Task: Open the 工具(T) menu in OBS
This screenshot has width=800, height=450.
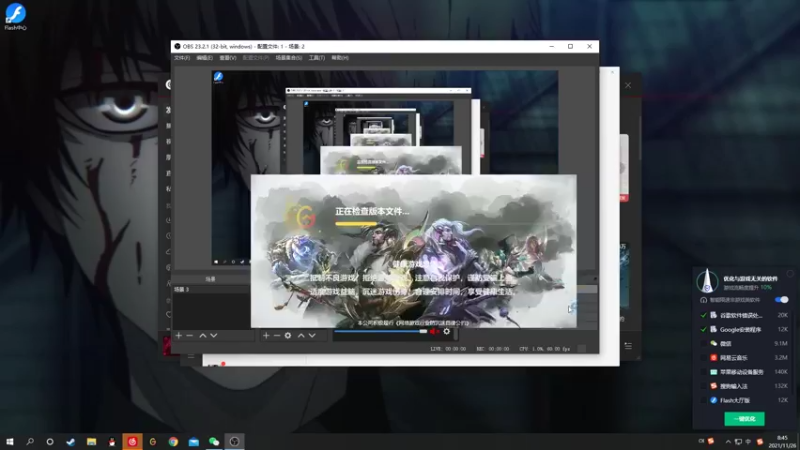Action: click(x=316, y=58)
